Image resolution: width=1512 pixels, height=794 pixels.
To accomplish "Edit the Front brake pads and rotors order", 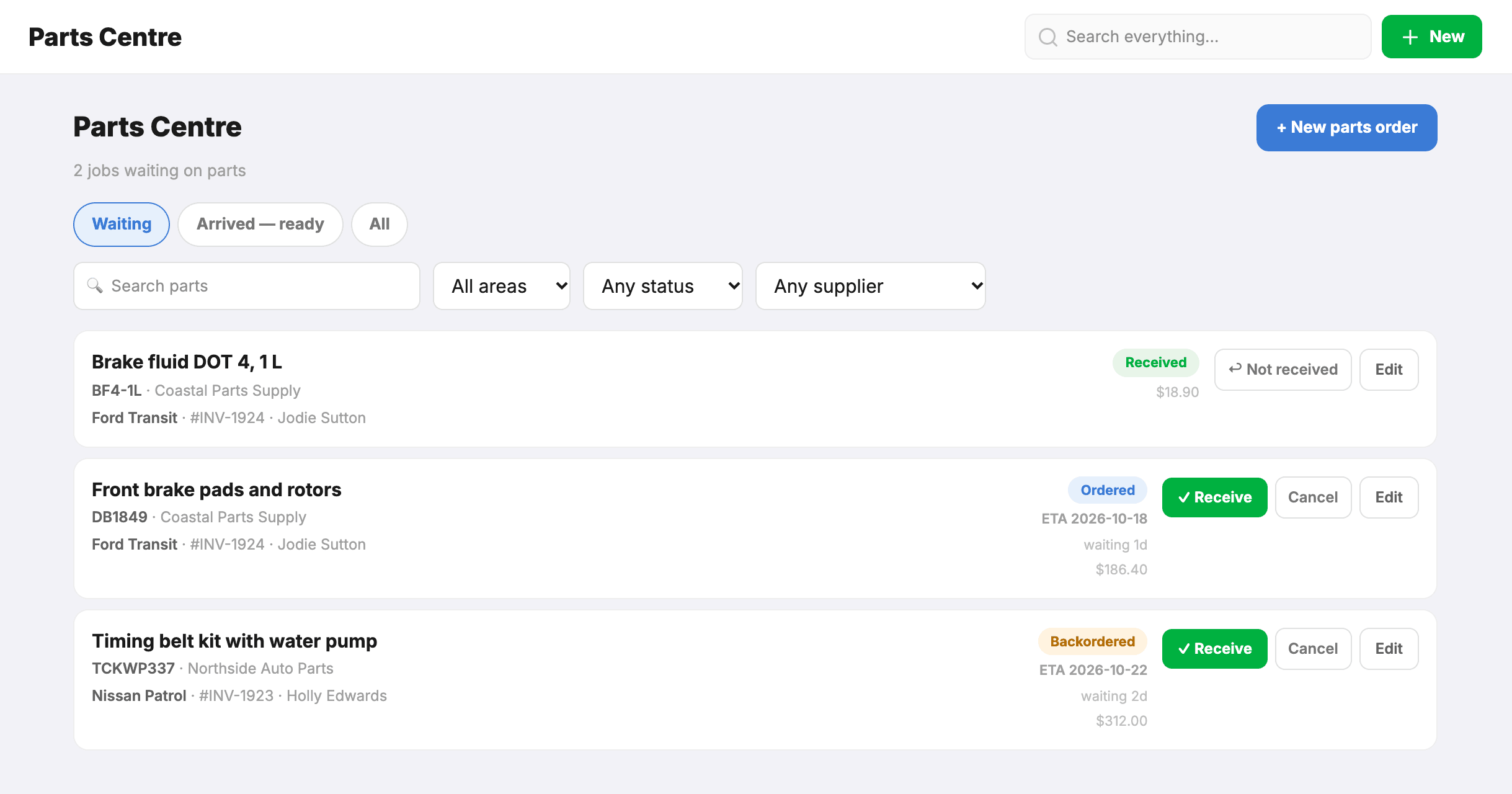I will (1389, 497).
